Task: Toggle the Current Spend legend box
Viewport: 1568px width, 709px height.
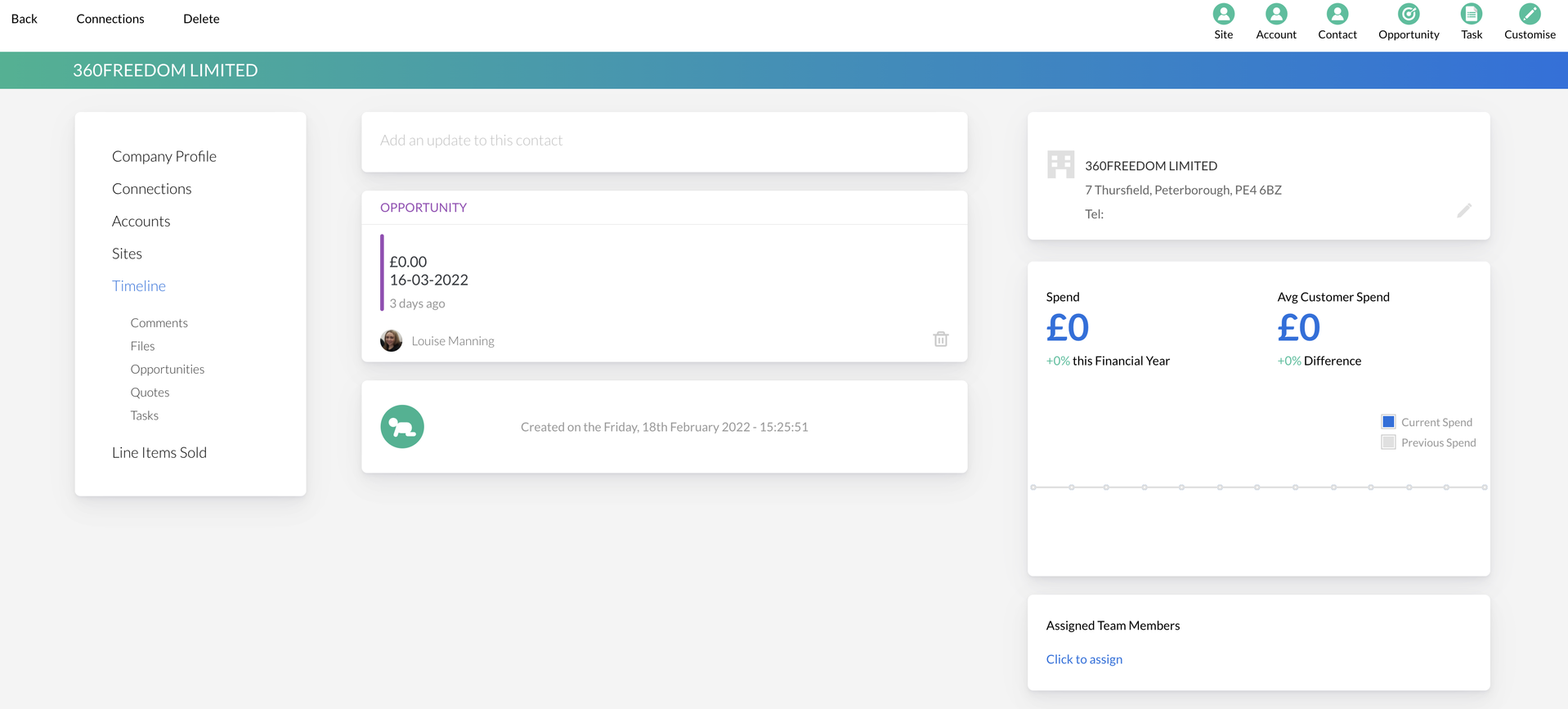Action: (1388, 422)
